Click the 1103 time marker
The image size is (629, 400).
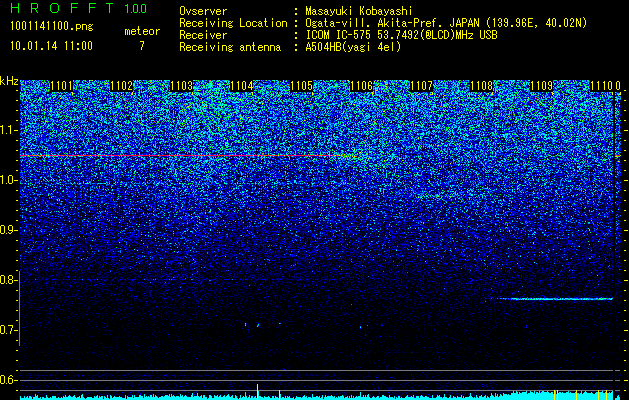click(x=181, y=86)
